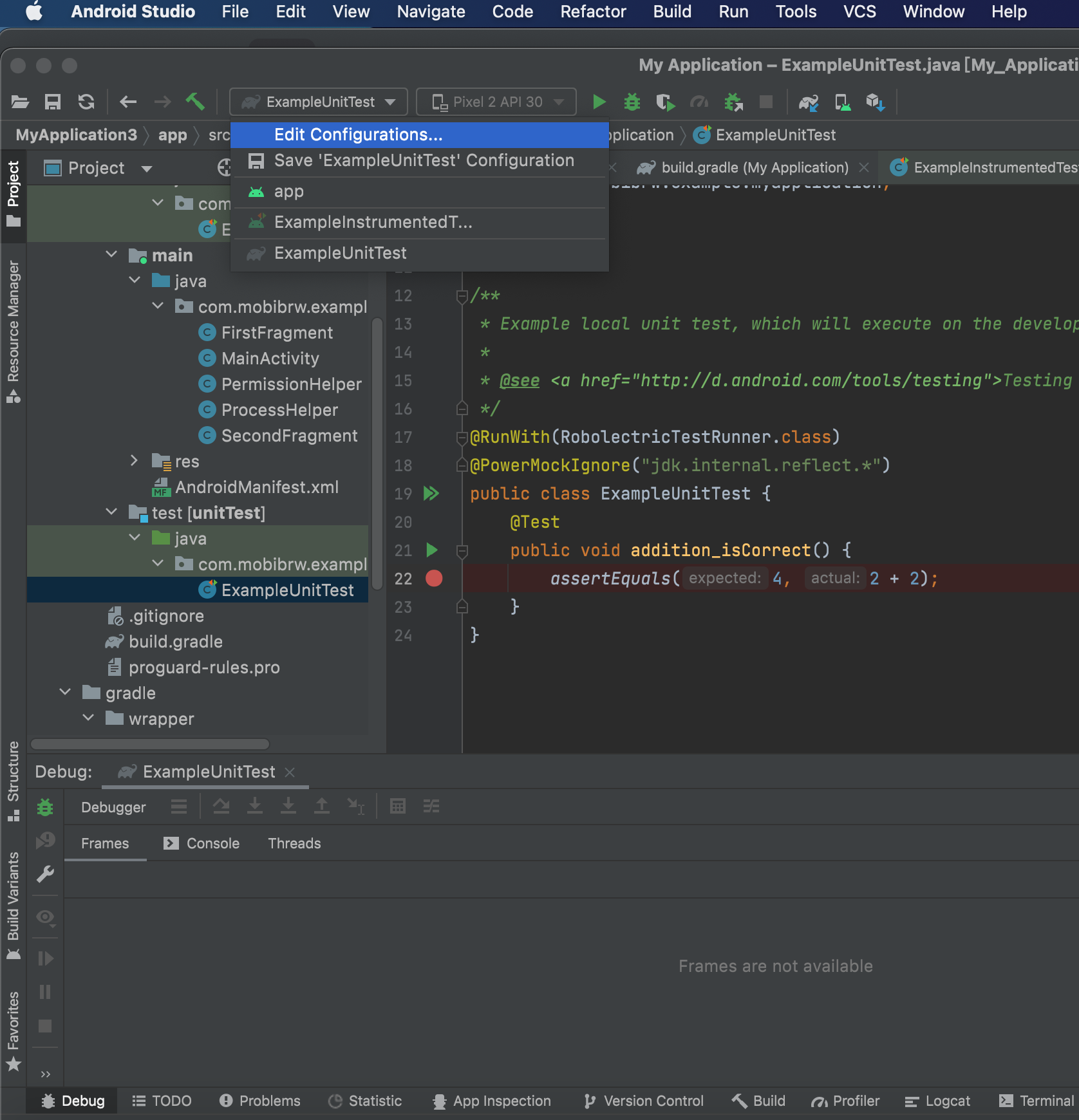Click Trace Current Stream Chain icon
The height and width of the screenshot is (1120, 1079).
[431, 806]
